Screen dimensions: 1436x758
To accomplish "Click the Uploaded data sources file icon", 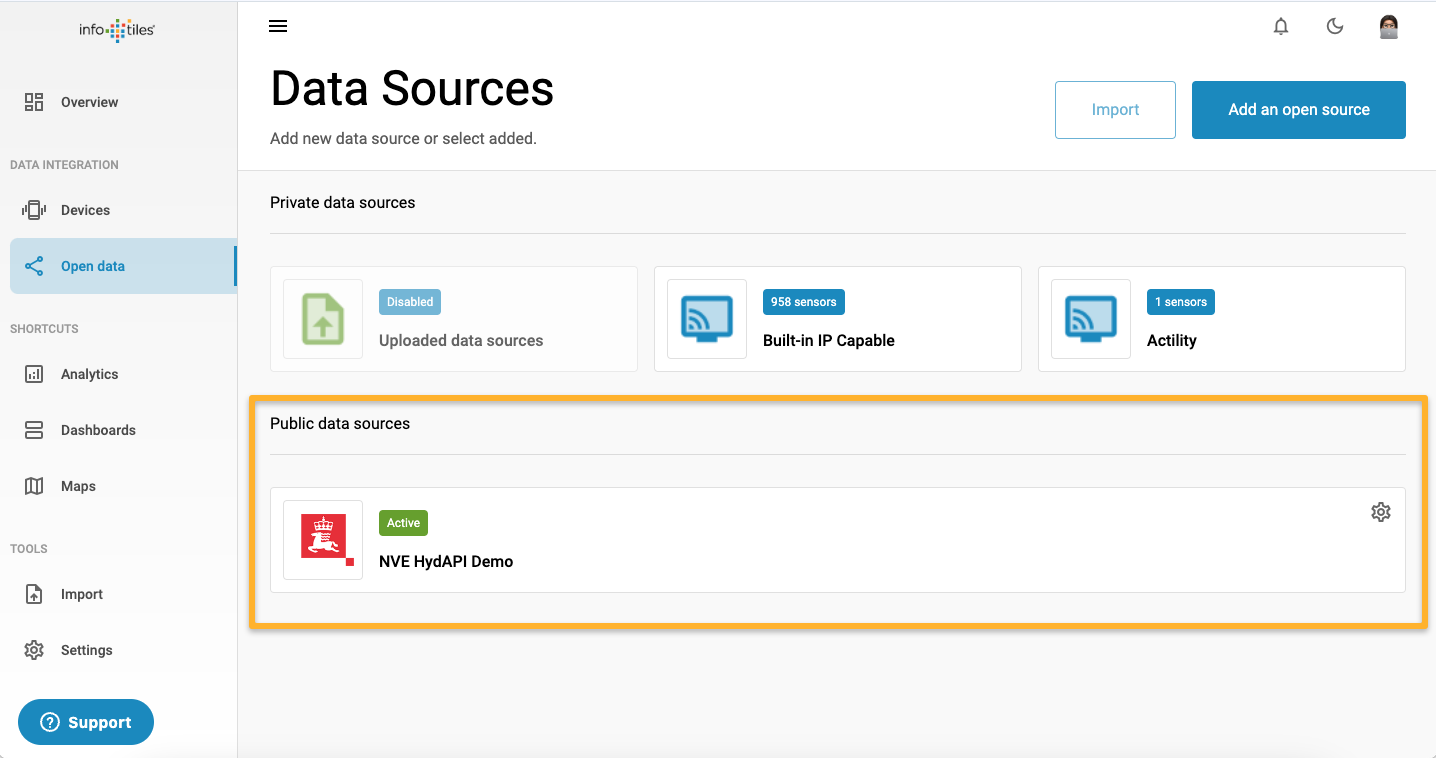I will point(323,319).
